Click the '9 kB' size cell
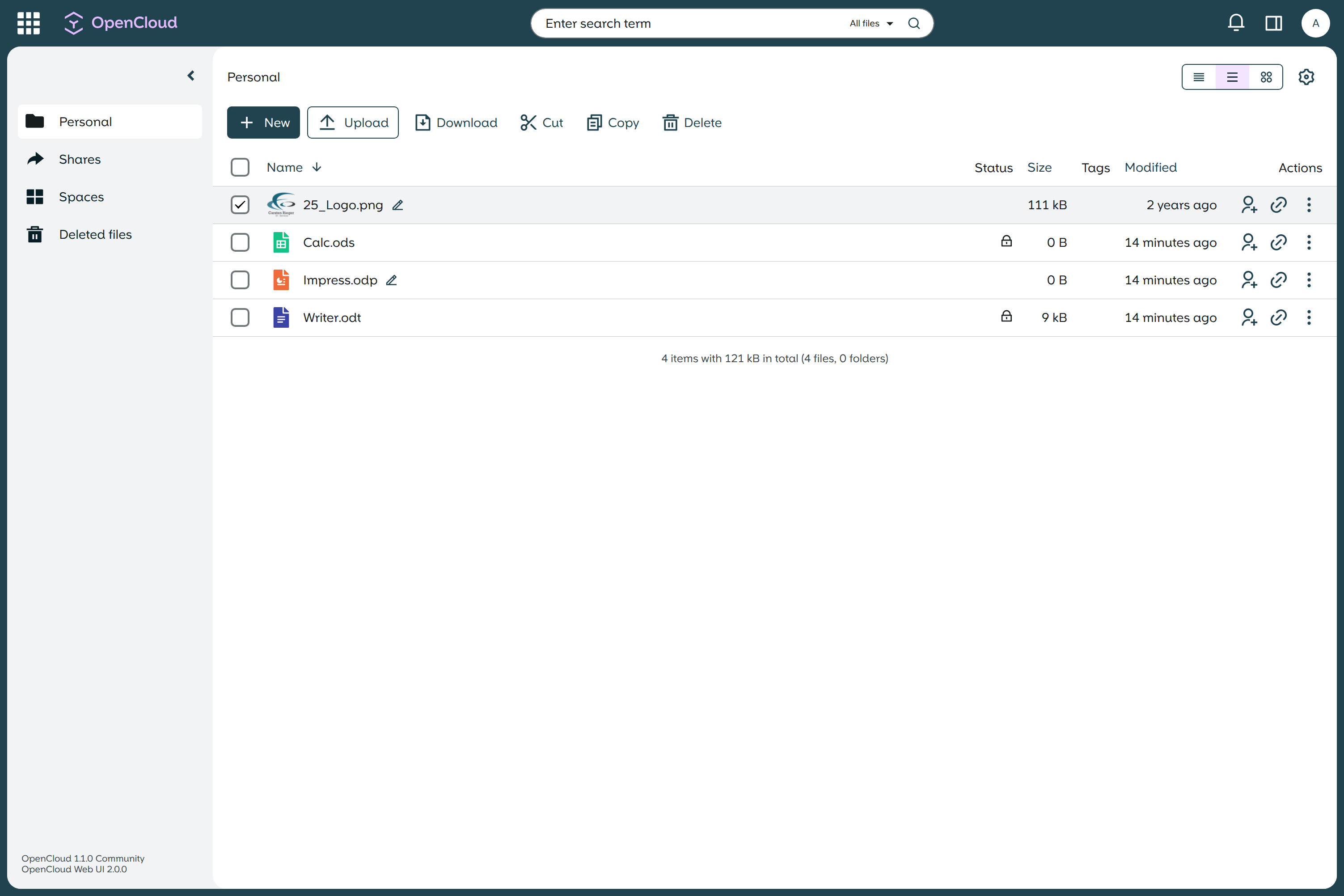 tap(1054, 317)
